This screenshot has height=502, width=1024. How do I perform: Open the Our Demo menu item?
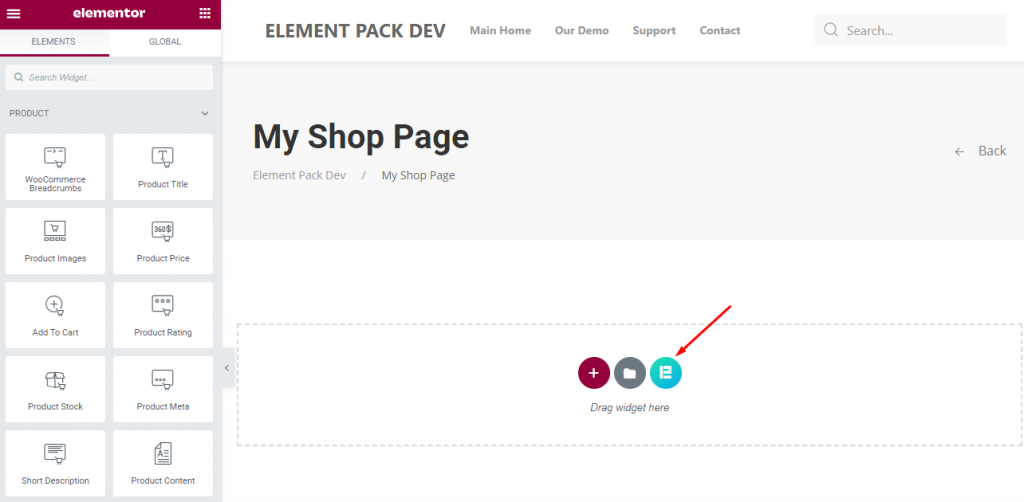[x=582, y=31]
